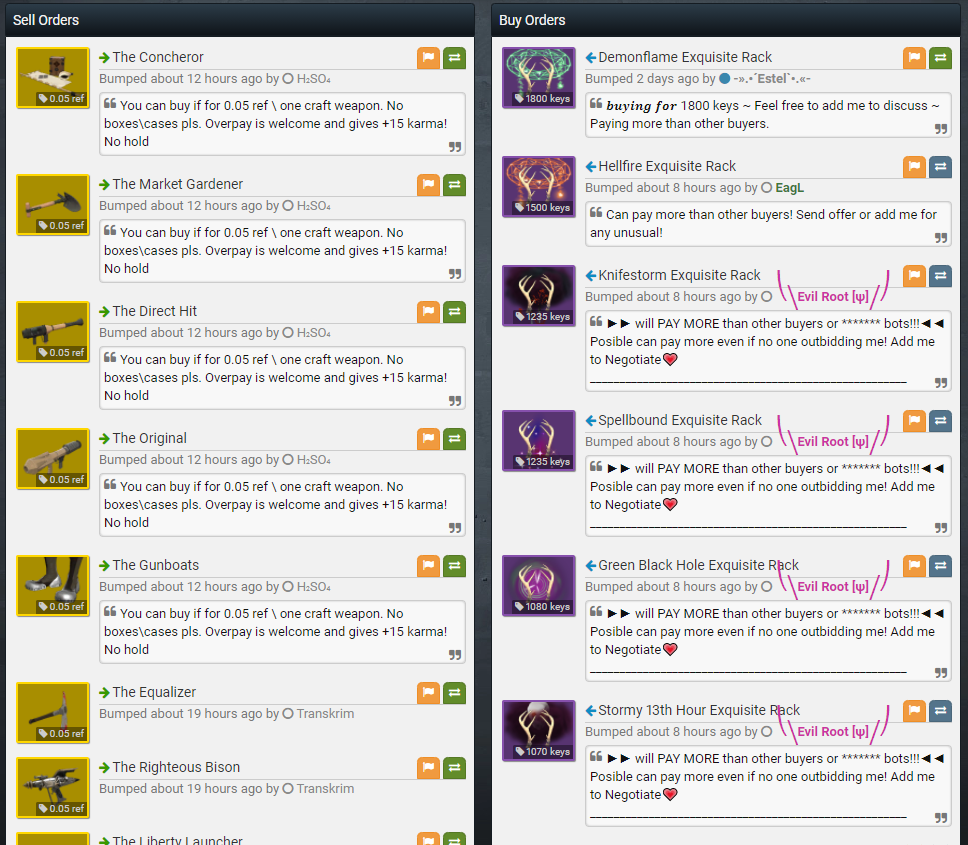This screenshot has height=845, width=968.
Task: Open Green Black Hole Rack 1080 keys thumbnail
Action: click(539, 586)
